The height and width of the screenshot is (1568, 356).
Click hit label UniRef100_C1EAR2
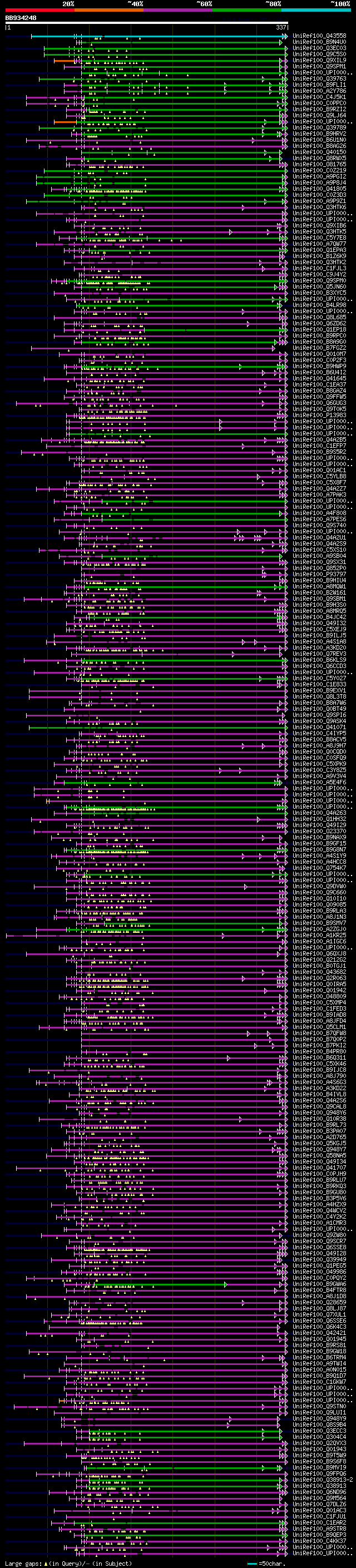click(319, 1522)
